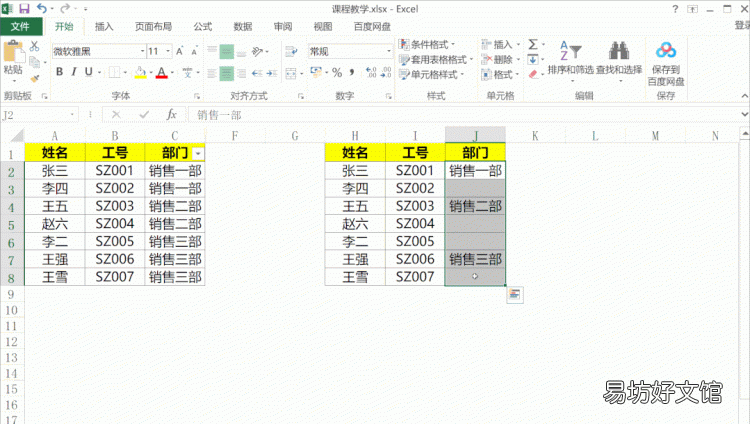Toggle vertical middle align
750x424 pixels.
pos(227,51)
